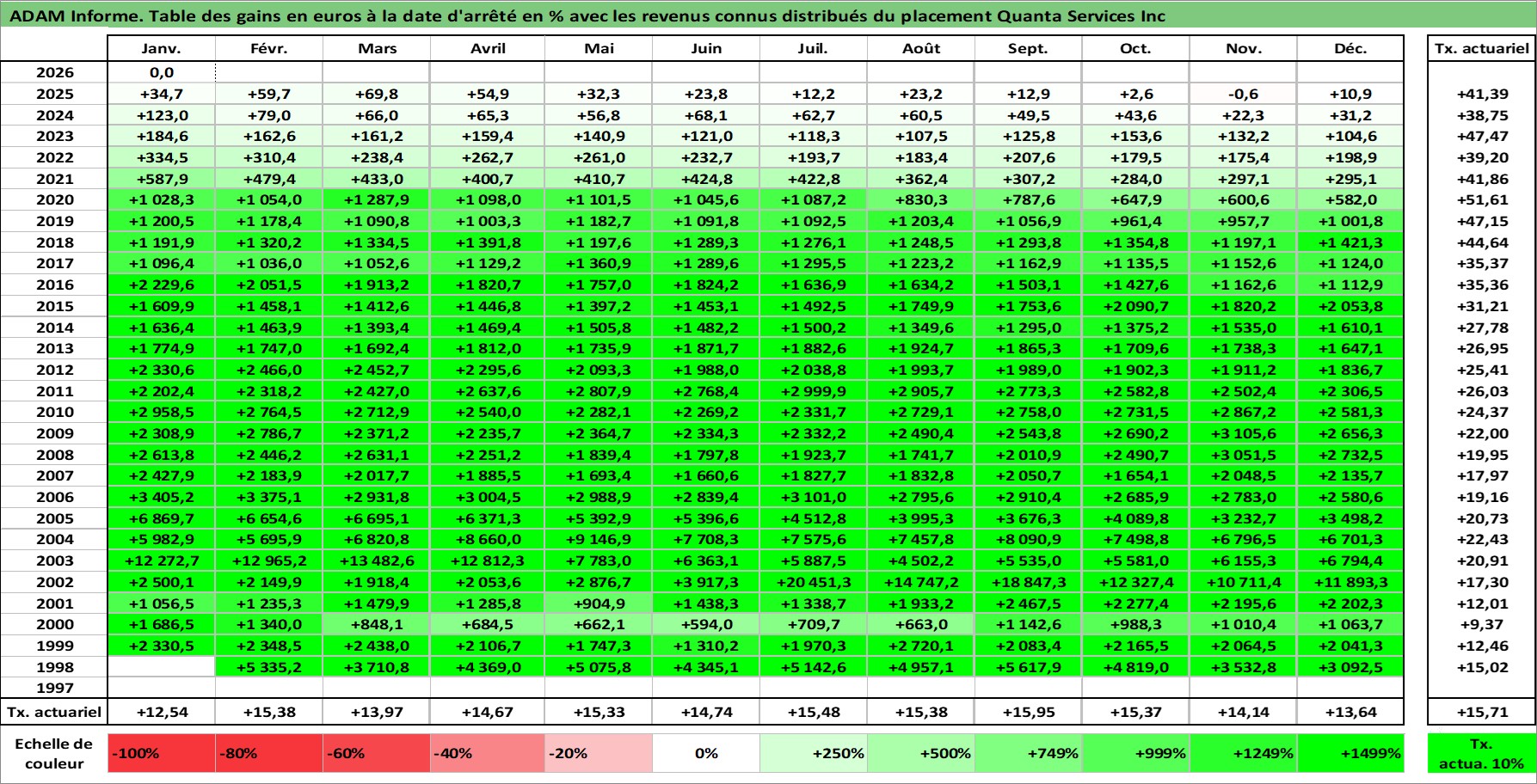Click the 0% white color swatch
Screen dimensions: 1537x784
point(706,753)
